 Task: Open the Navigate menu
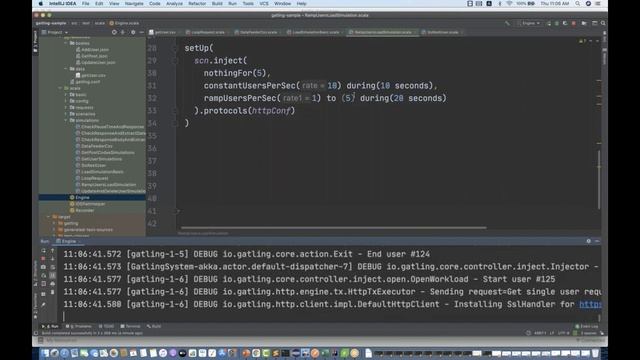click(134, 4)
